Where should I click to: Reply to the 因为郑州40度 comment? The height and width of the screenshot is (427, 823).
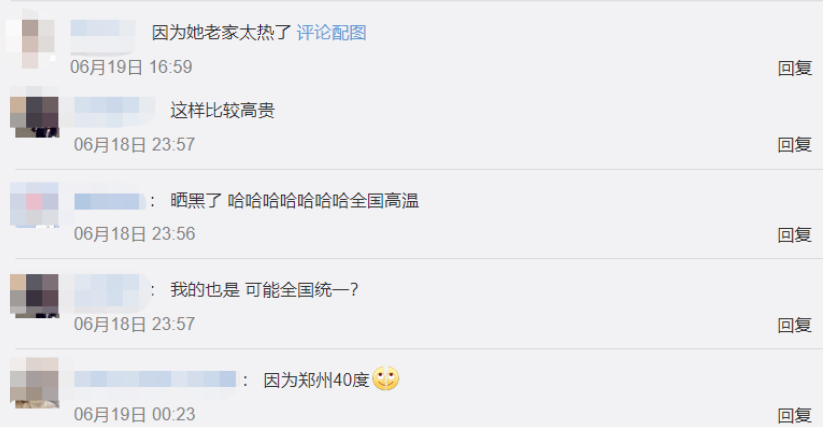coord(795,415)
